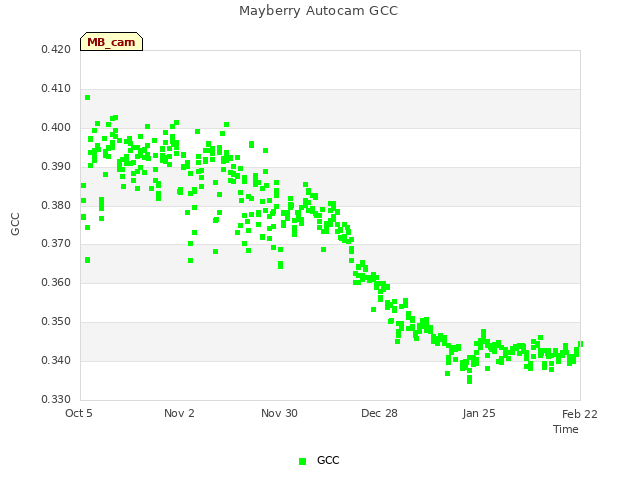This screenshot has width=640, height=480.
Task: Click the Time axis title
Action: 566,429
